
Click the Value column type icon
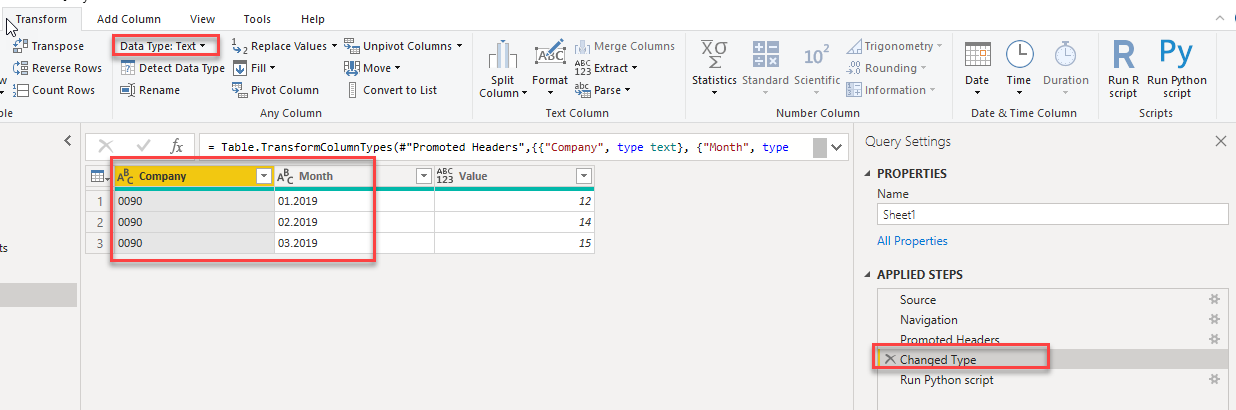pos(445,176)
